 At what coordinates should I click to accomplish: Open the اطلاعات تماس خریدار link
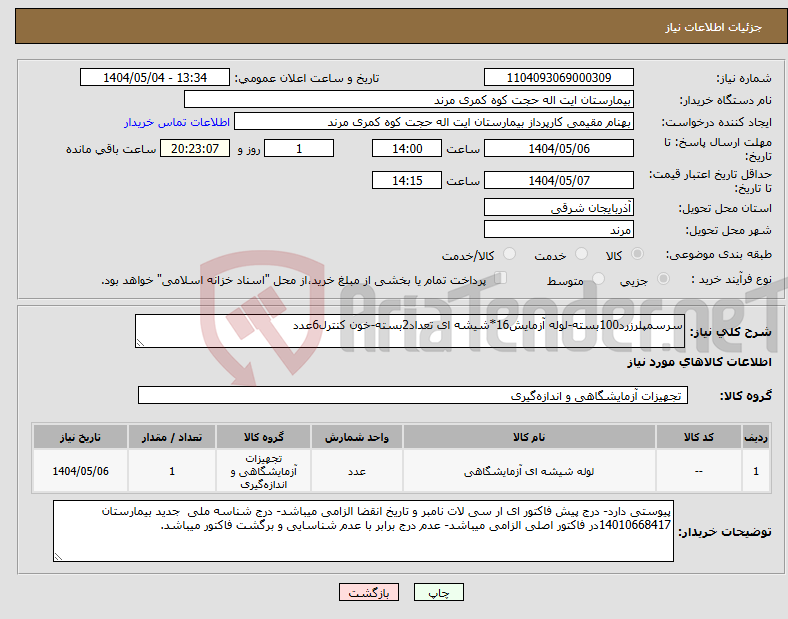(177, 122)
